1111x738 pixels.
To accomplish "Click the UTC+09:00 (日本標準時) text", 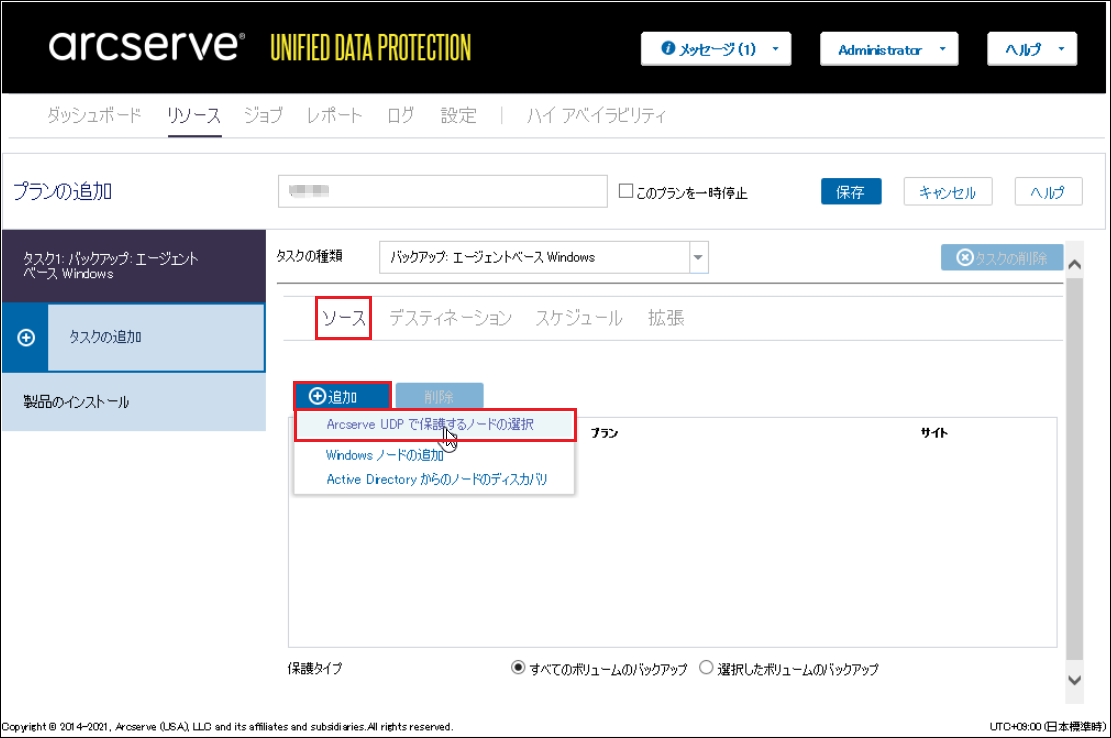I will click(x=1047, y=727).
